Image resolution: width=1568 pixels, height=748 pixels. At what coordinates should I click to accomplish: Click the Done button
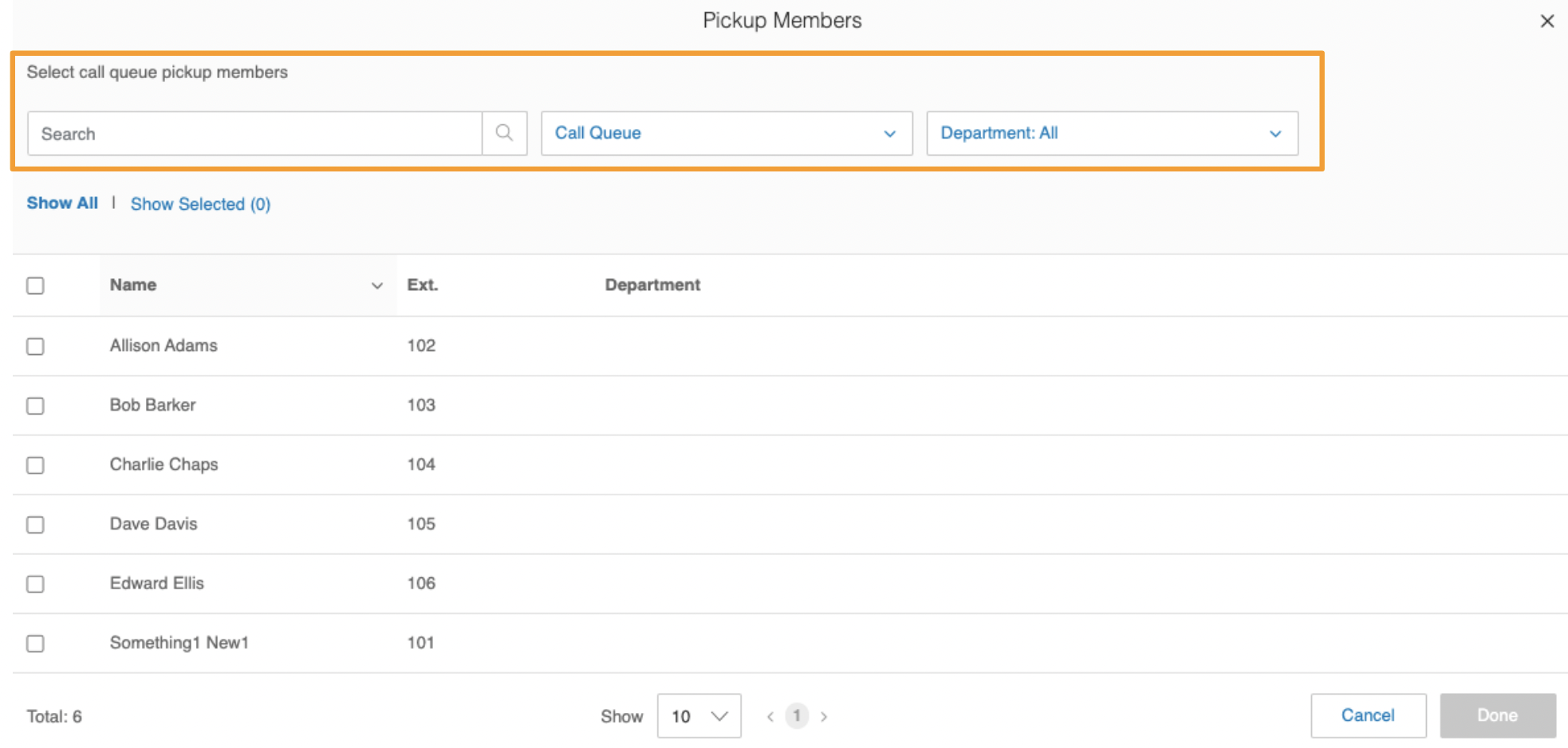[1496, 715]
